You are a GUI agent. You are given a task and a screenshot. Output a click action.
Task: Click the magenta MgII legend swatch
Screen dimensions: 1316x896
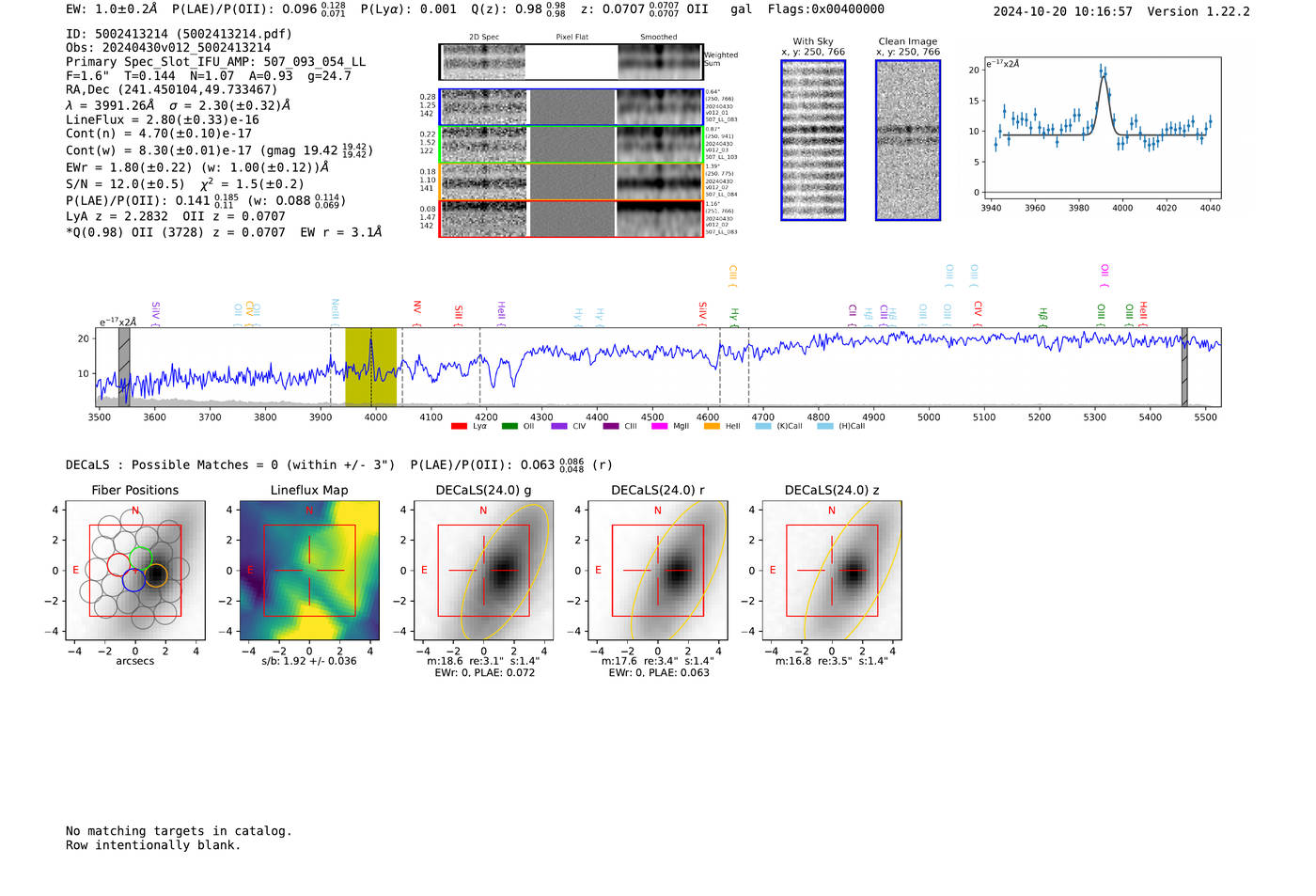659,426
